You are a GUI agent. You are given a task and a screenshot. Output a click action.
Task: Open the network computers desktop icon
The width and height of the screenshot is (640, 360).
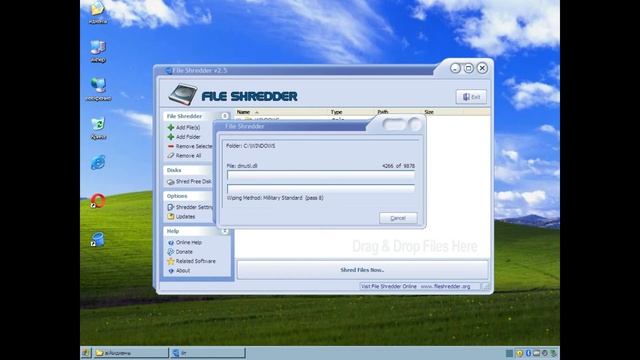98,86
